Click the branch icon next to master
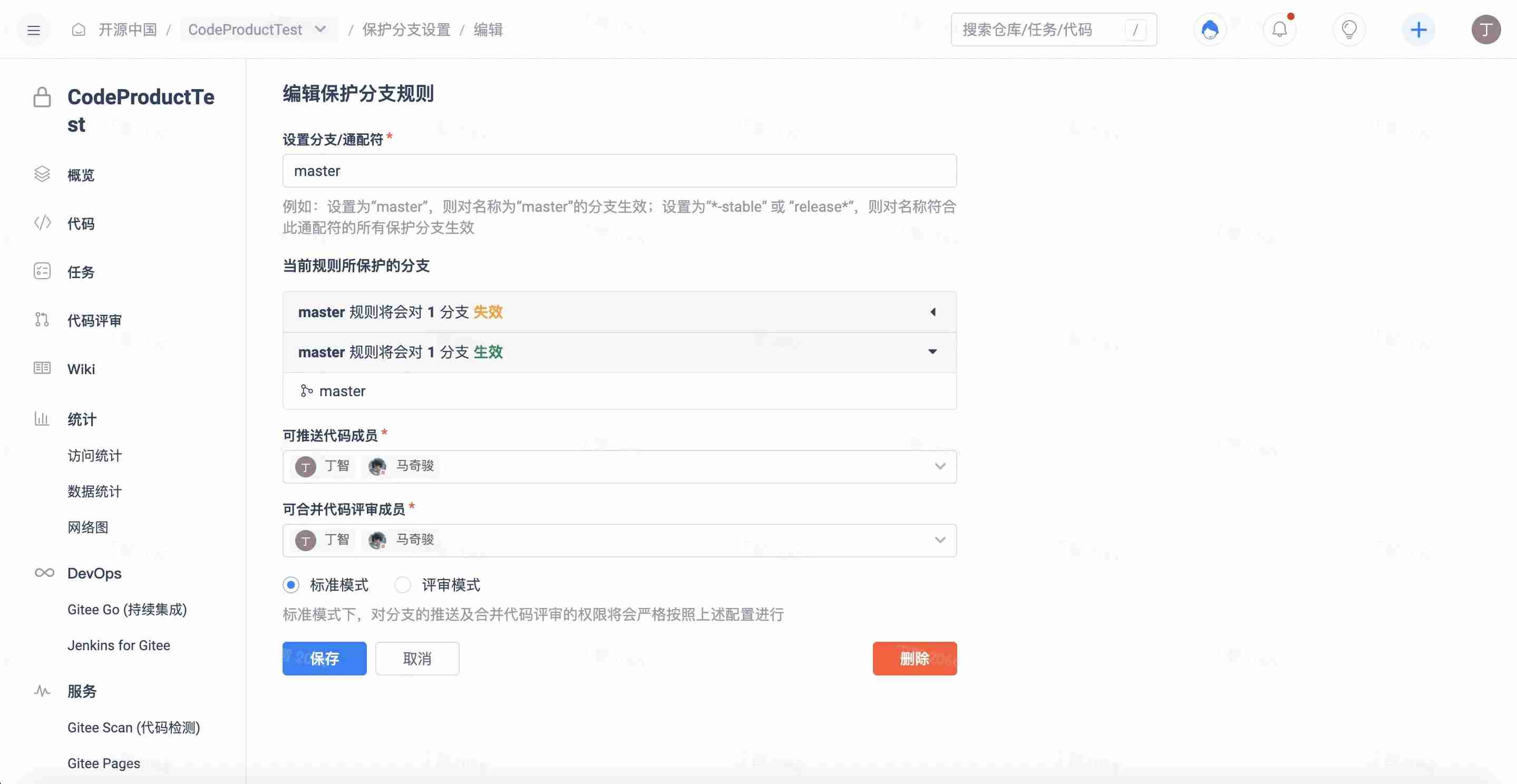Viewport: 1517px width, 784px height. click(306, 391)
